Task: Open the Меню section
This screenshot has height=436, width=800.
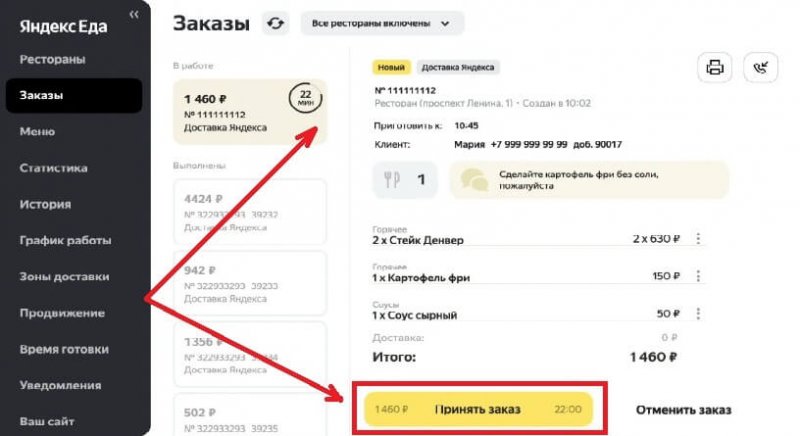Action: coord(37,132)
